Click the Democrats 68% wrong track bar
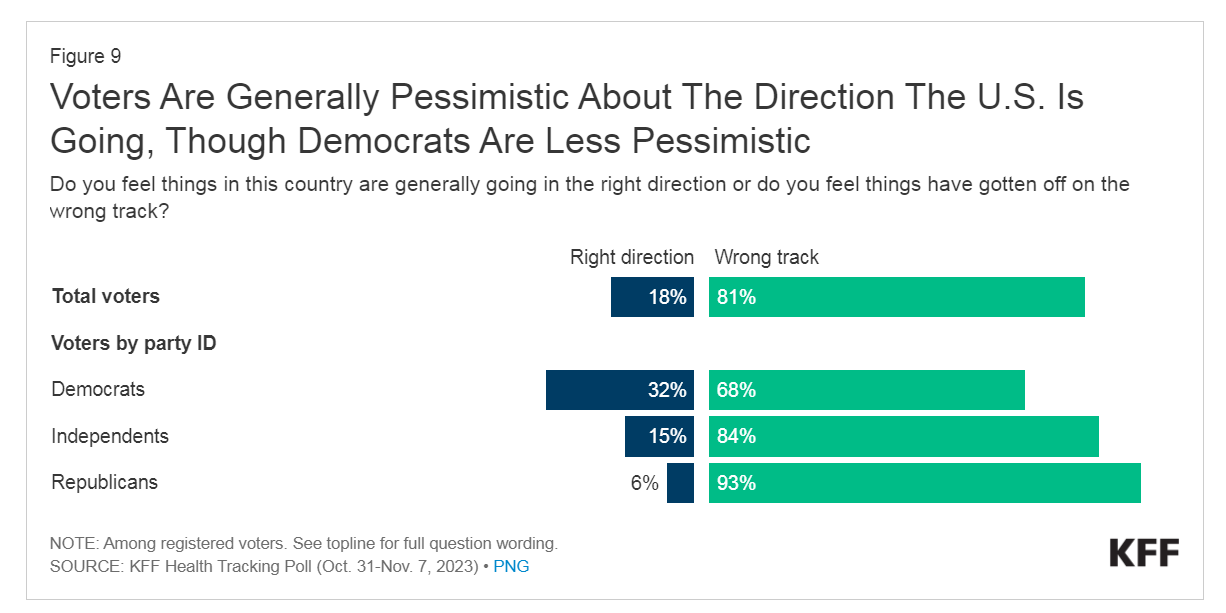Viewport: 1226px width, 613px height. click(x=866, y=390)
